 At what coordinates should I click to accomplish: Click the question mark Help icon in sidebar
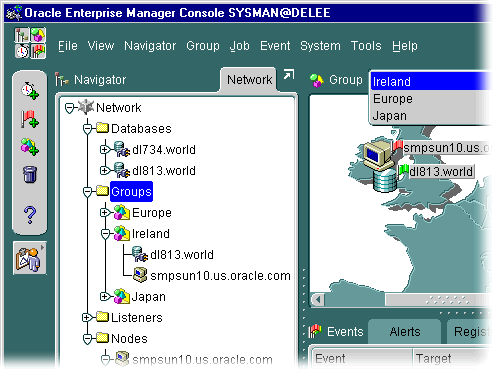tap(30, 214)
